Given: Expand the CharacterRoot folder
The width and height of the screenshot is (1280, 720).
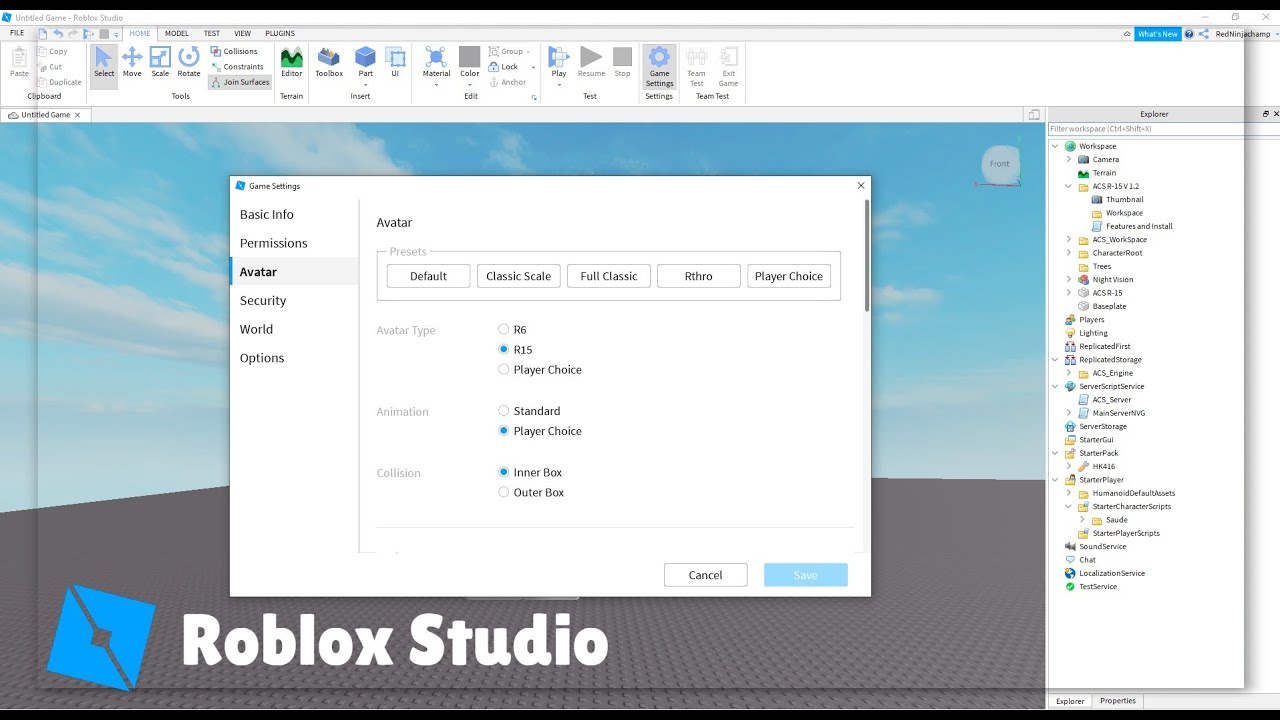Looking at the screenshot, I should (1068, 253).
